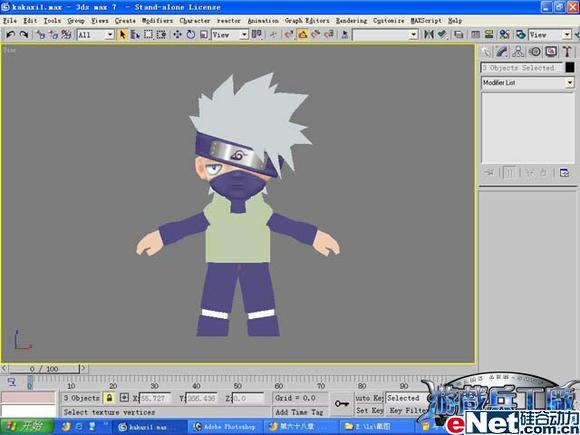Open the MAXScript menu
Screen dimensions: 580x435
point(426,21)
